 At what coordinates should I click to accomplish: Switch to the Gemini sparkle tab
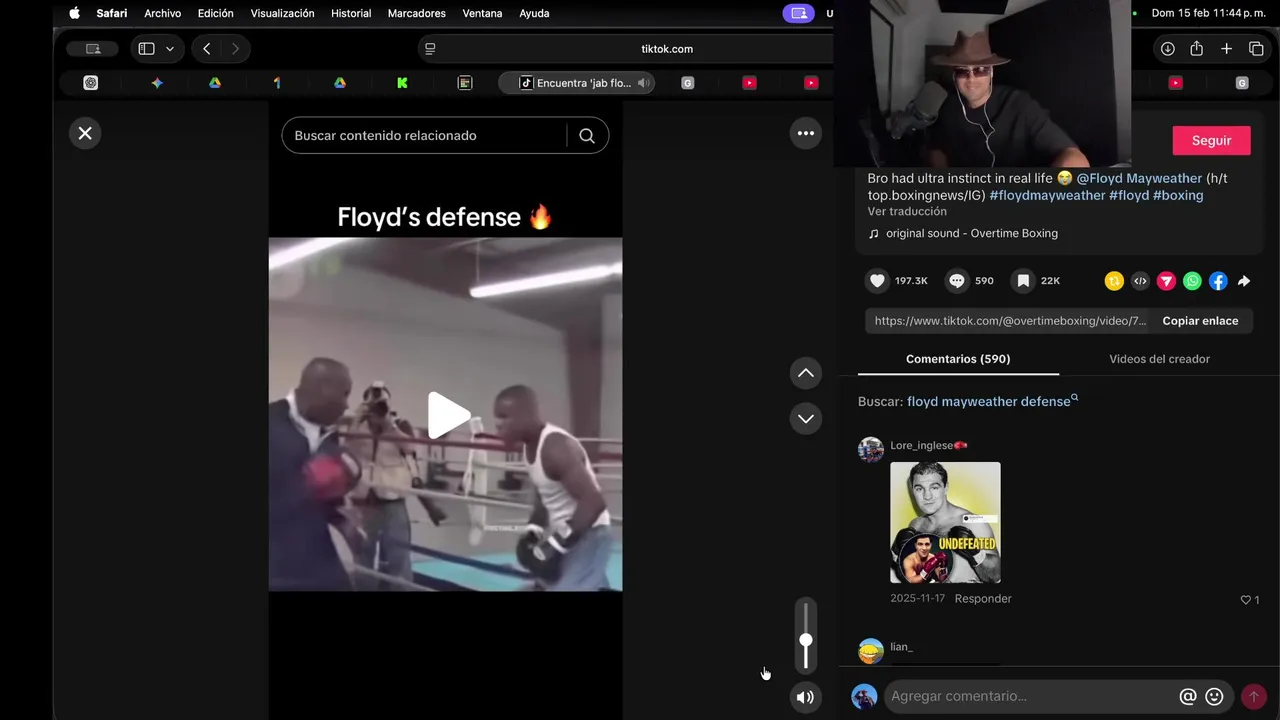click(157, 83)
